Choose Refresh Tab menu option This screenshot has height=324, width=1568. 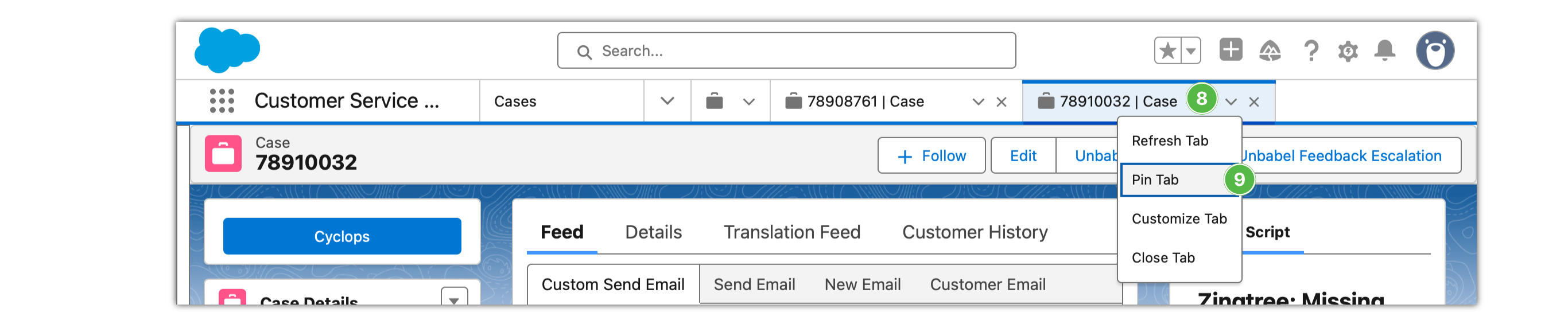(1169, 141)
